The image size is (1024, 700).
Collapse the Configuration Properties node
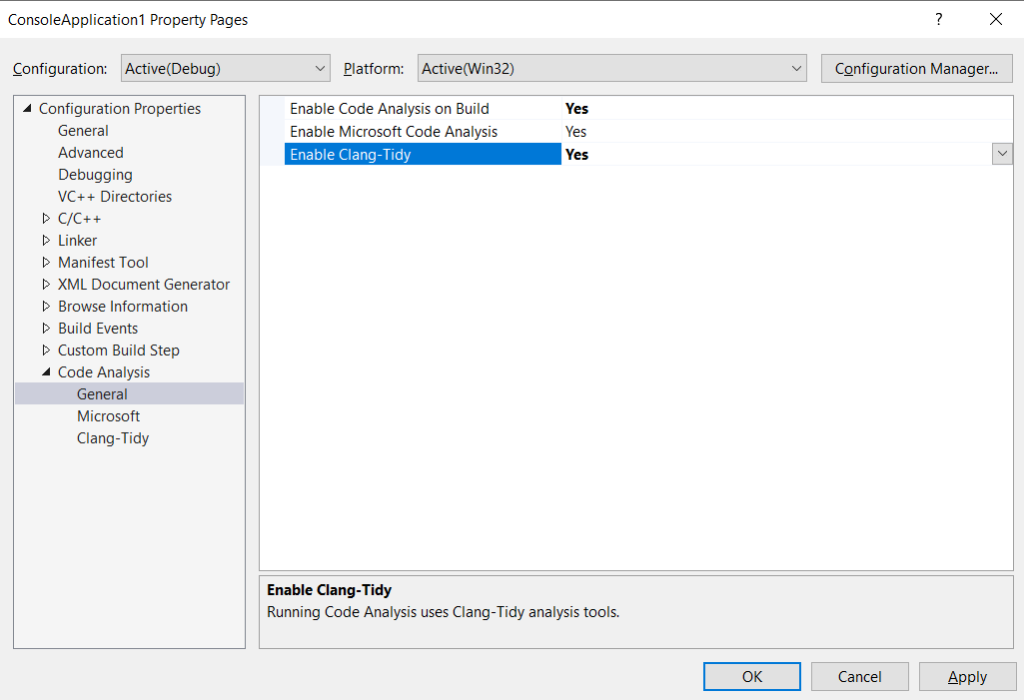click(27, 109)
